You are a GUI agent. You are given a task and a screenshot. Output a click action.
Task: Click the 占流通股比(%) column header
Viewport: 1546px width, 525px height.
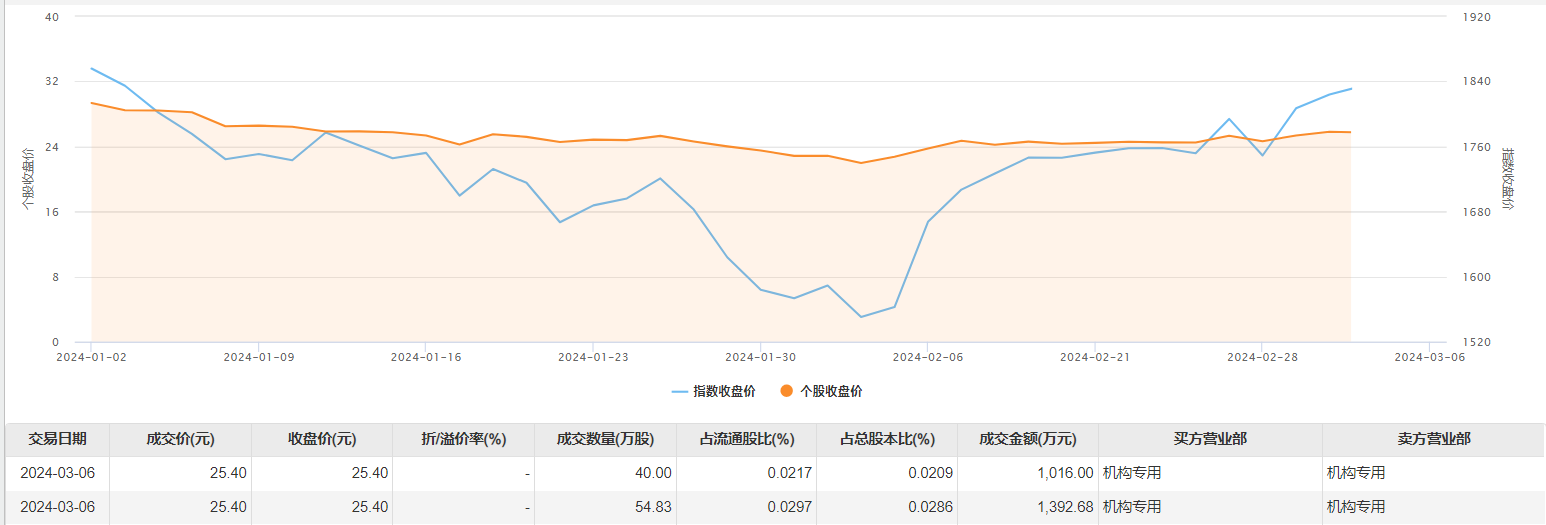pos(746,439)
